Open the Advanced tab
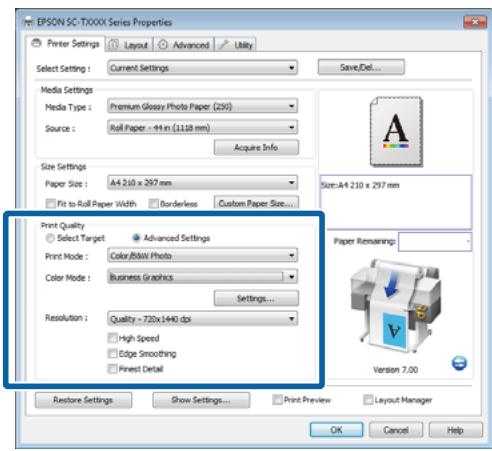The width and height of the screenshot is (492, 451). point(184,45)
